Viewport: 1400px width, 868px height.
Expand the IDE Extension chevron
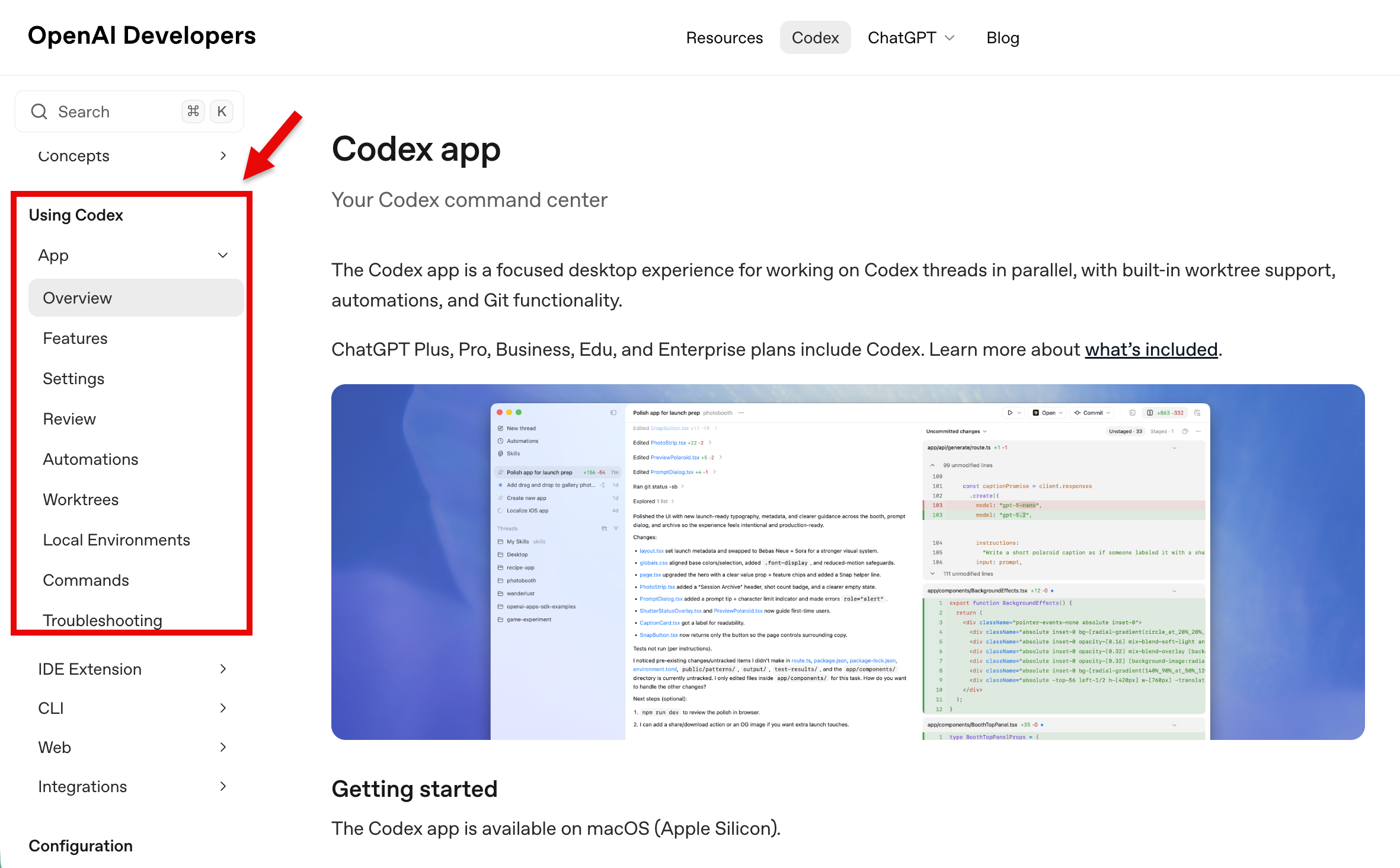pos(223,669)
